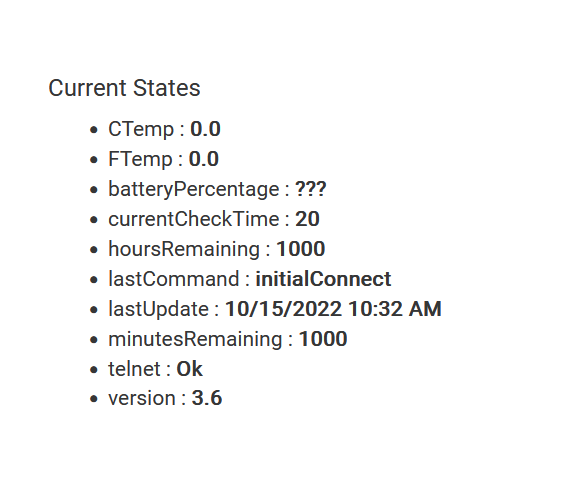The image size is (568, 489).
Task: Click the currentCheckTime value 20
Action: click(307, 219)
